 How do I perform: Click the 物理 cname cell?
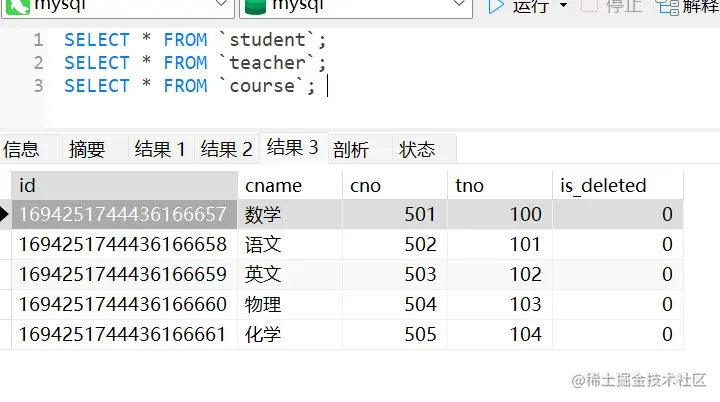(x=290, y=304)
